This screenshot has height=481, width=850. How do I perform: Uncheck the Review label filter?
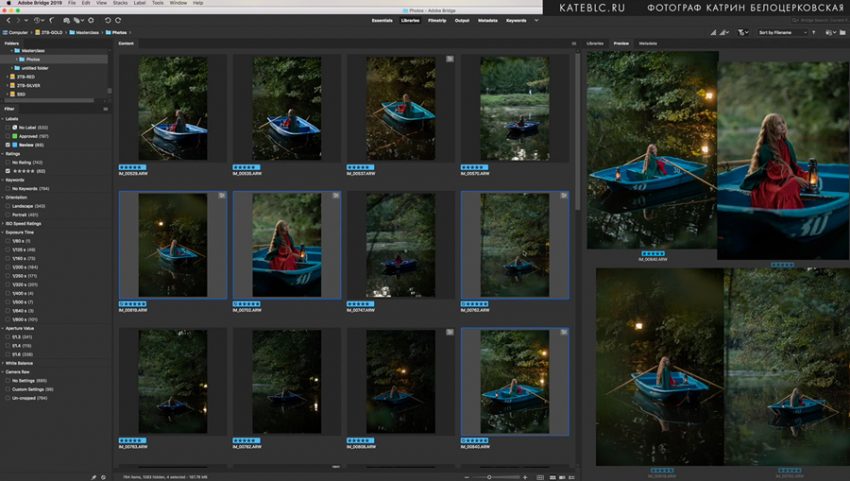[x=8, y=145]
